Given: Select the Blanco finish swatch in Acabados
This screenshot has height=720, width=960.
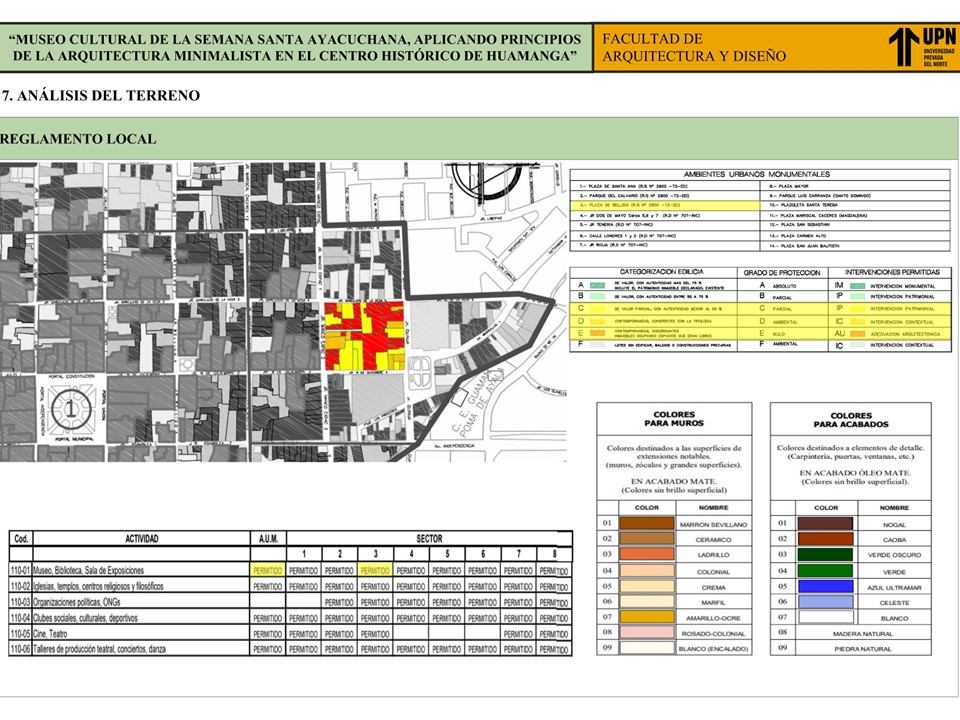Looking at the screenshot, I should pos(825,617).
